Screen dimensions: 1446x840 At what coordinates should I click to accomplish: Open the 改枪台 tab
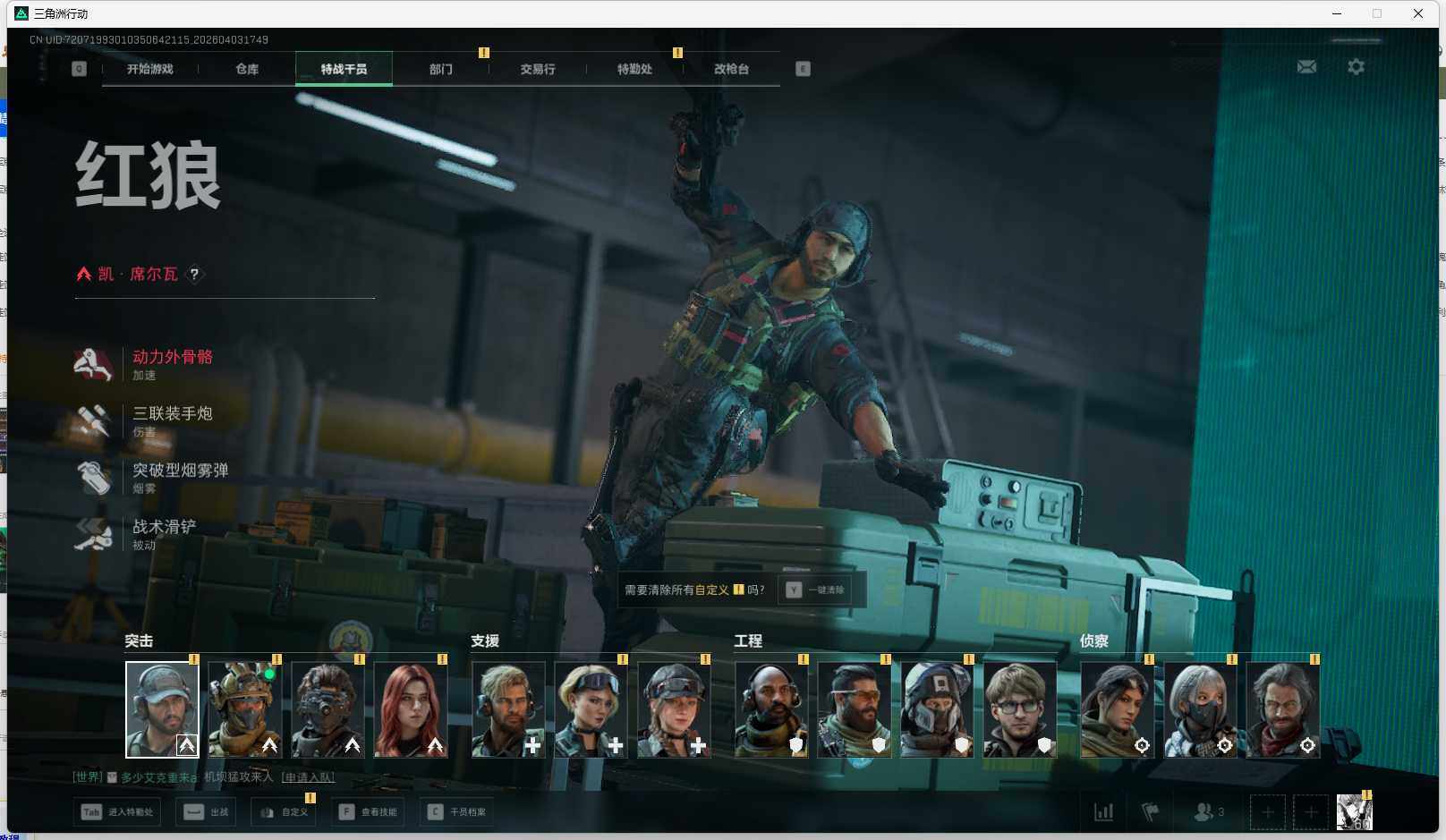coord(731,69)
